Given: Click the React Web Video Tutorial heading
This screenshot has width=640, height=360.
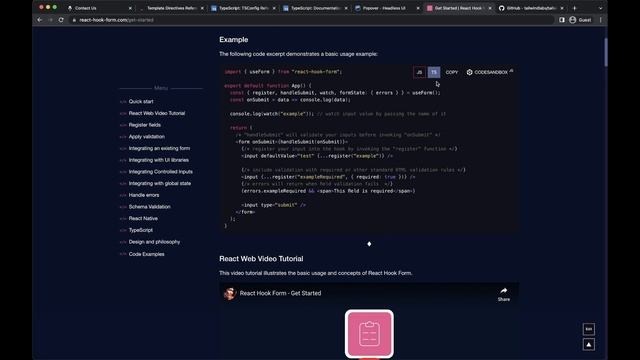Looking at the screenshot, I should (x=261, y=259).
